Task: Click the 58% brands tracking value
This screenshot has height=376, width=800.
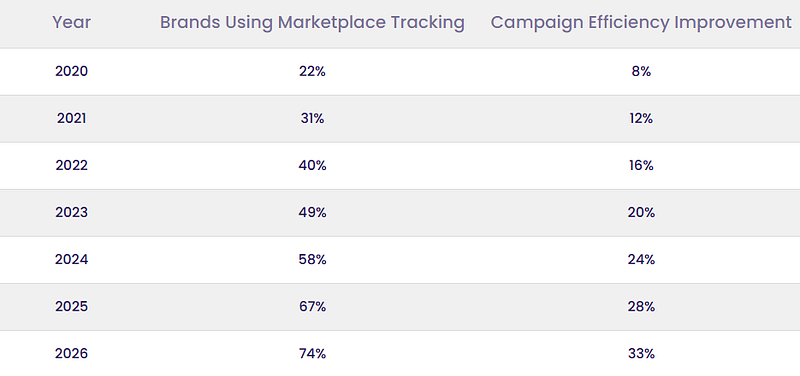Action: 312,259
